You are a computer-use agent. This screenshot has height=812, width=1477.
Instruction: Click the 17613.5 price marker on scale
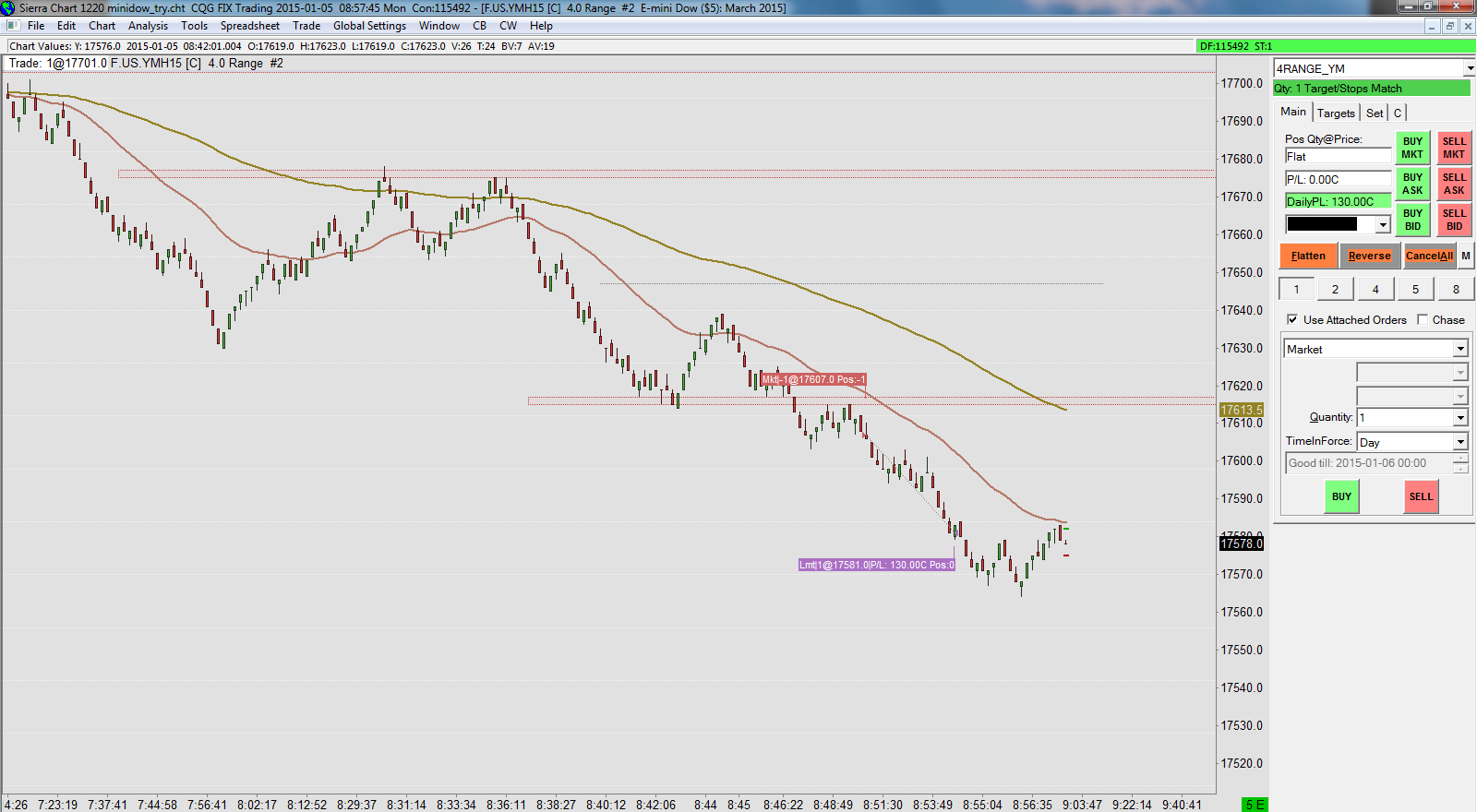(x=1242, y=410)
